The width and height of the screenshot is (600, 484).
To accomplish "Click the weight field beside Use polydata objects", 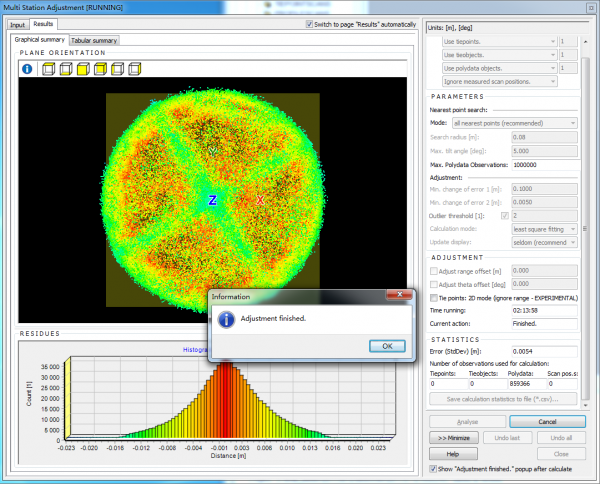I will (x=568, y=68).
